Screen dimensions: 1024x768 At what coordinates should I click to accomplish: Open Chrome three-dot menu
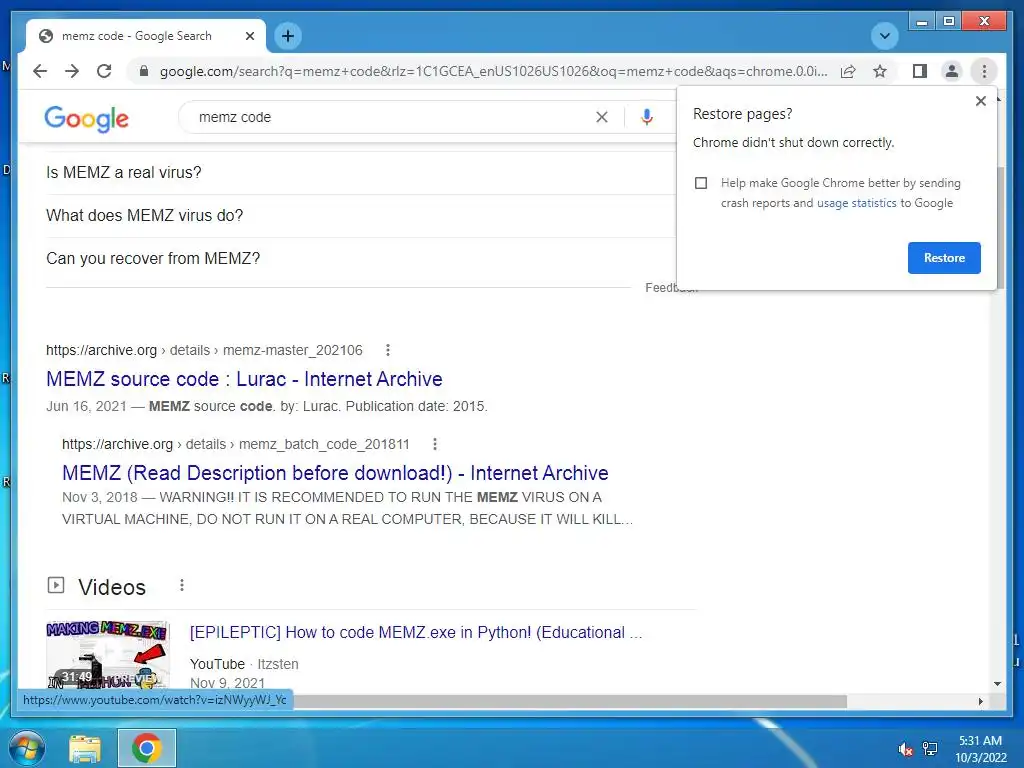click(984, 71)
